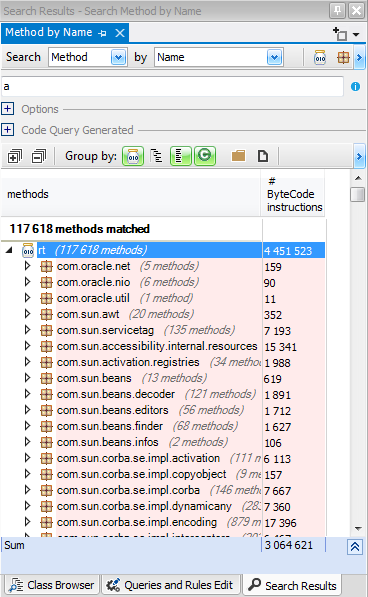Click com.sun.corba.se.impl.copyobject package icon
The height and width of the screenshot is (597, 368).
(x=46, y=474)
